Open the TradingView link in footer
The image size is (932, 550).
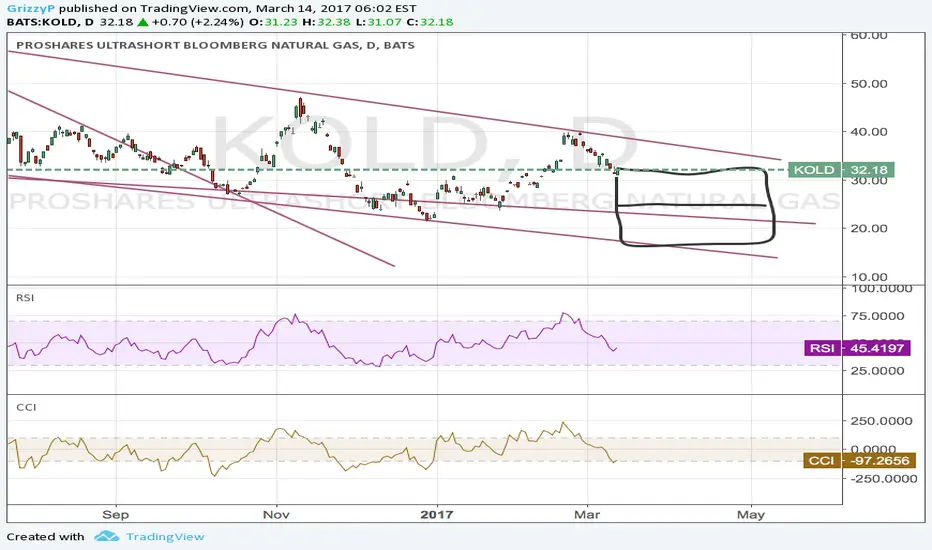pyautogui.click(x=165, y=537)
